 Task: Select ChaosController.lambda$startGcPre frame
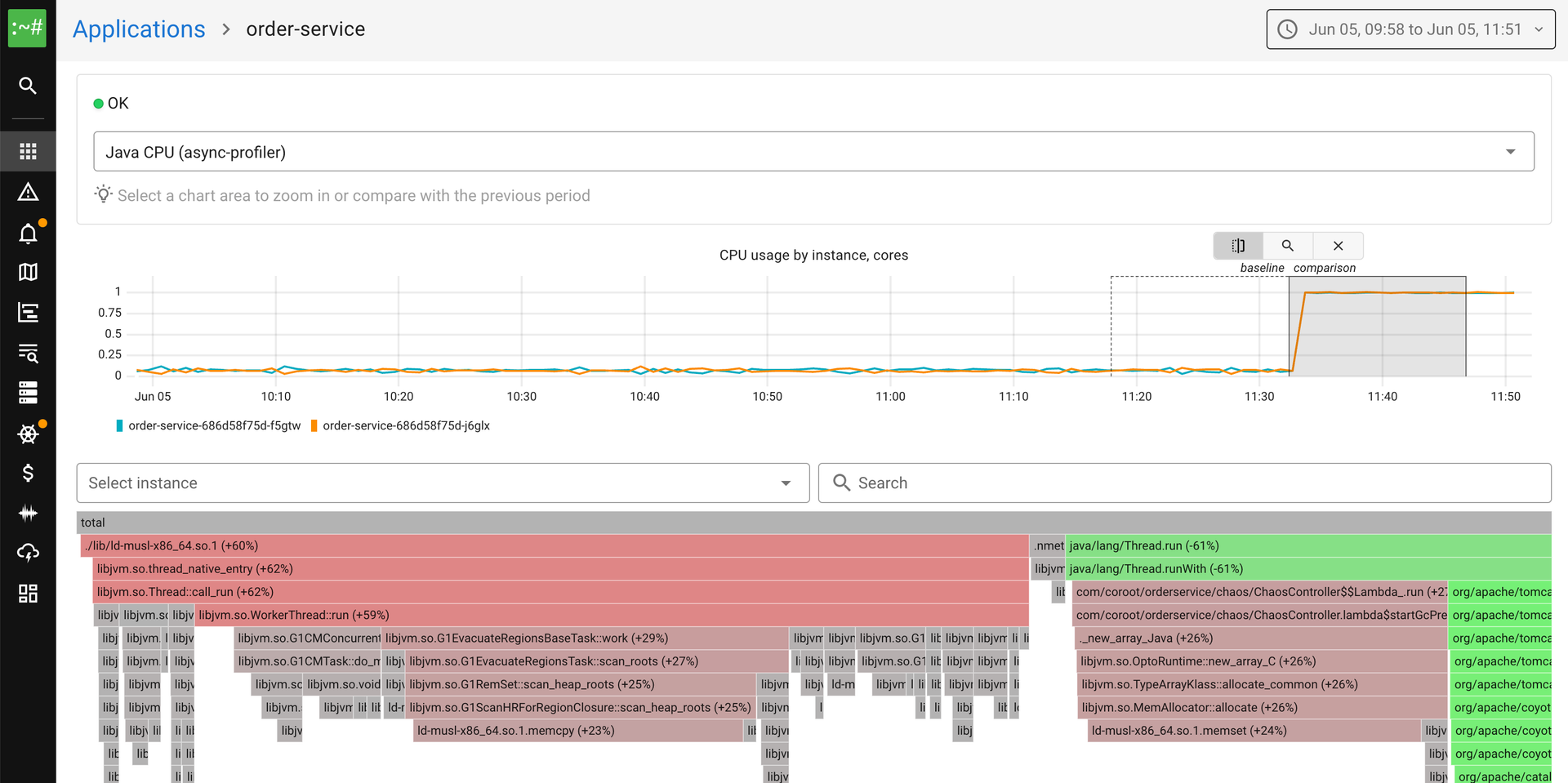(1260, 615)
